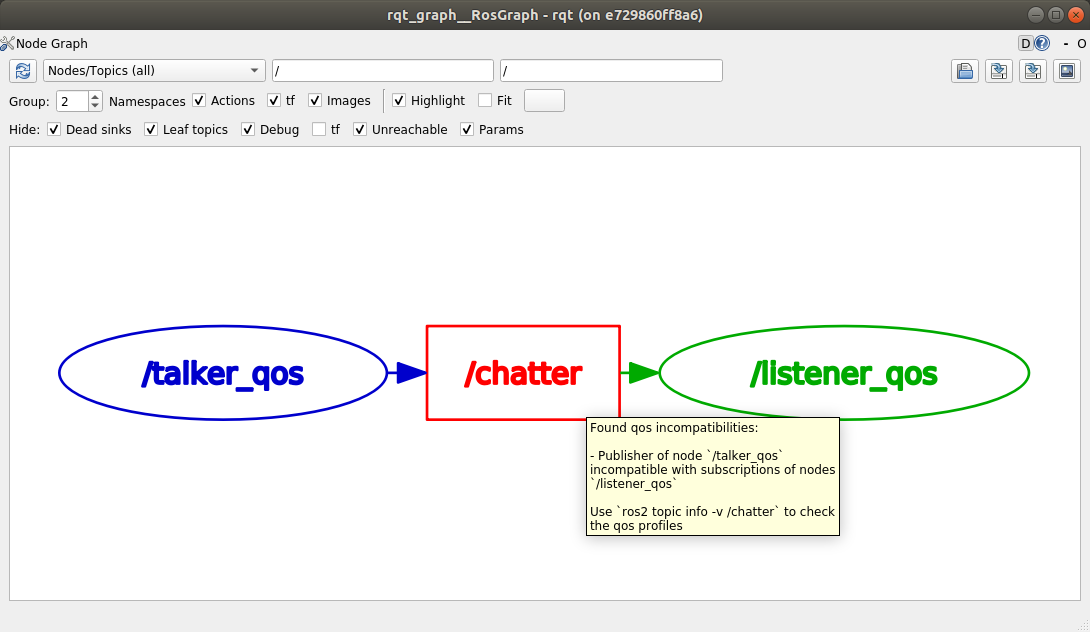Save the graph as an image
Viewport: 1090px width, 632px height.
pos(1066,70)
